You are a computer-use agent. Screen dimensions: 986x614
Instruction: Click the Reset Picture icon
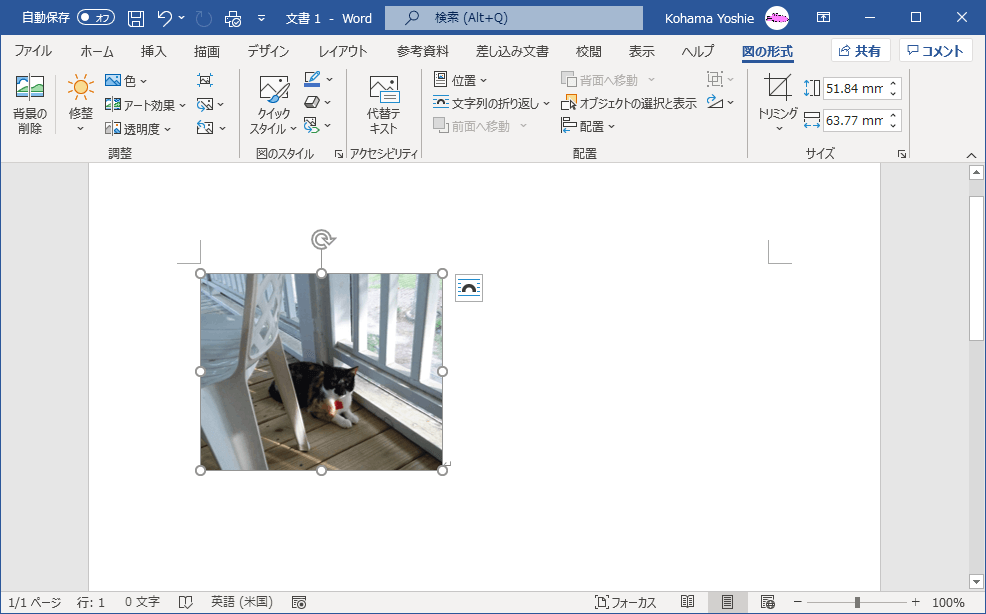click(205, 128)
